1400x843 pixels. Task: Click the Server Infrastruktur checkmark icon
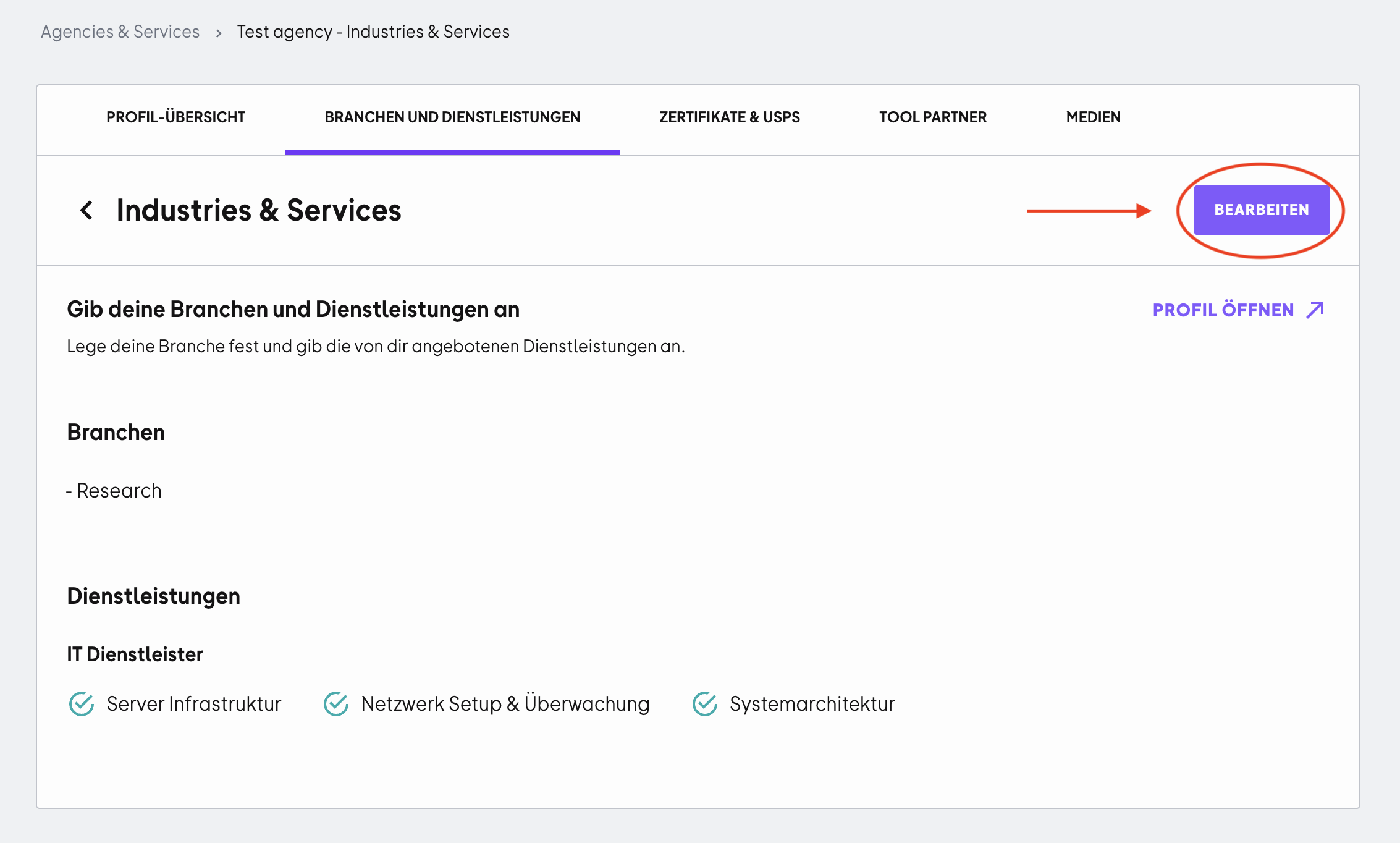82,704
